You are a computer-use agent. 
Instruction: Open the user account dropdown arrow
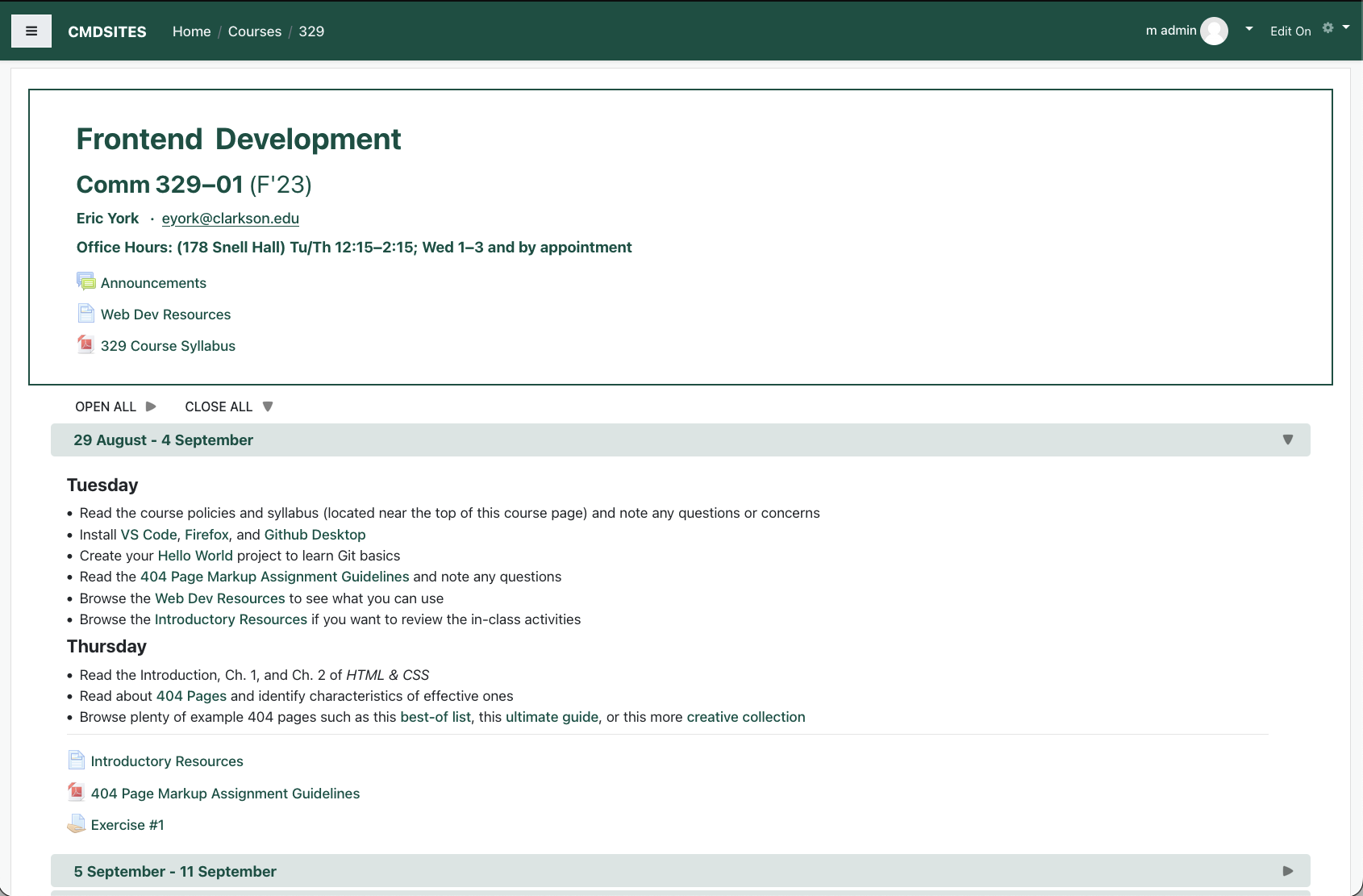point(1248,28)
